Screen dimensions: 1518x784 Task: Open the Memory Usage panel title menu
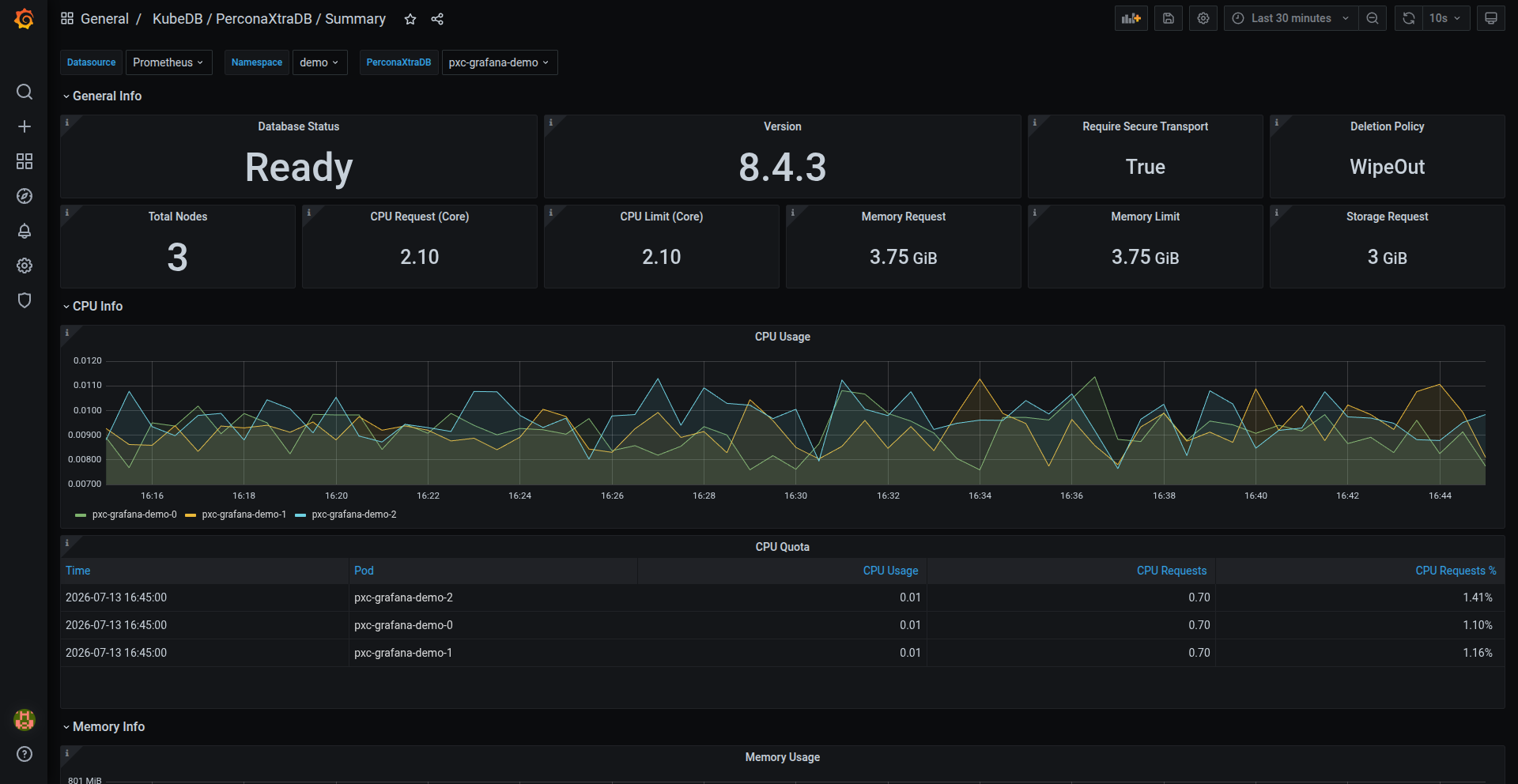click(783, 757)
